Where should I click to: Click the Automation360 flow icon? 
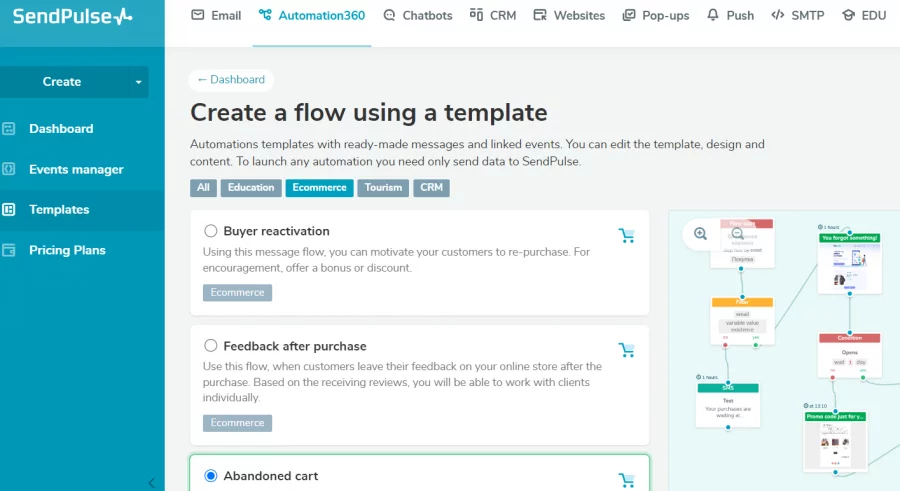coord(265,15)
